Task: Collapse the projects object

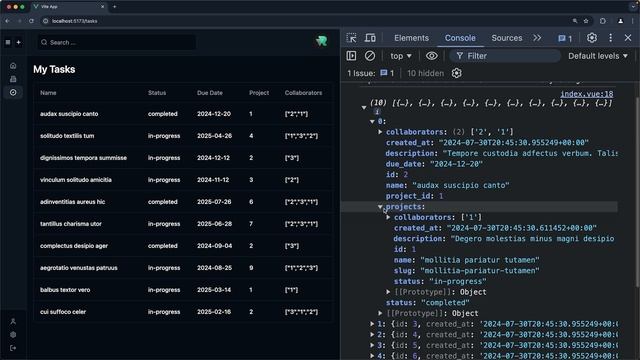Action: tap(380, 207)
